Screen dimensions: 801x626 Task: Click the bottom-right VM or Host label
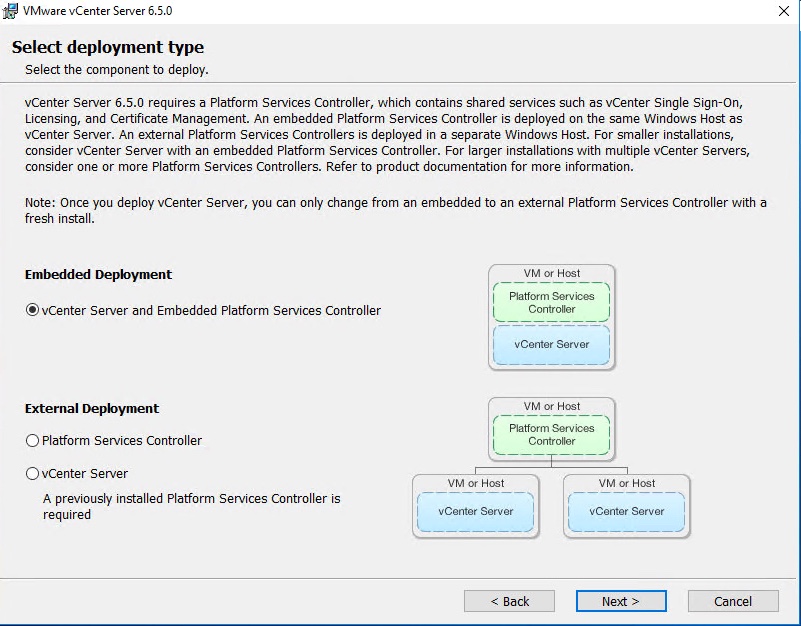tap(627, 483)
